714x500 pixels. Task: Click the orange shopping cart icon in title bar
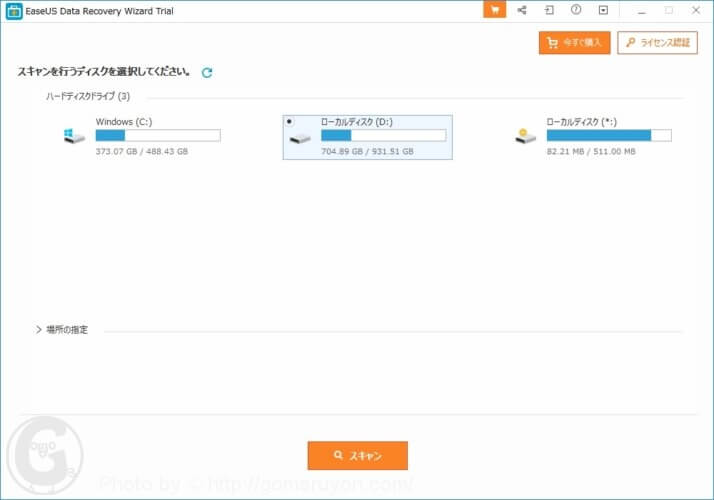[x=495, y=10]
